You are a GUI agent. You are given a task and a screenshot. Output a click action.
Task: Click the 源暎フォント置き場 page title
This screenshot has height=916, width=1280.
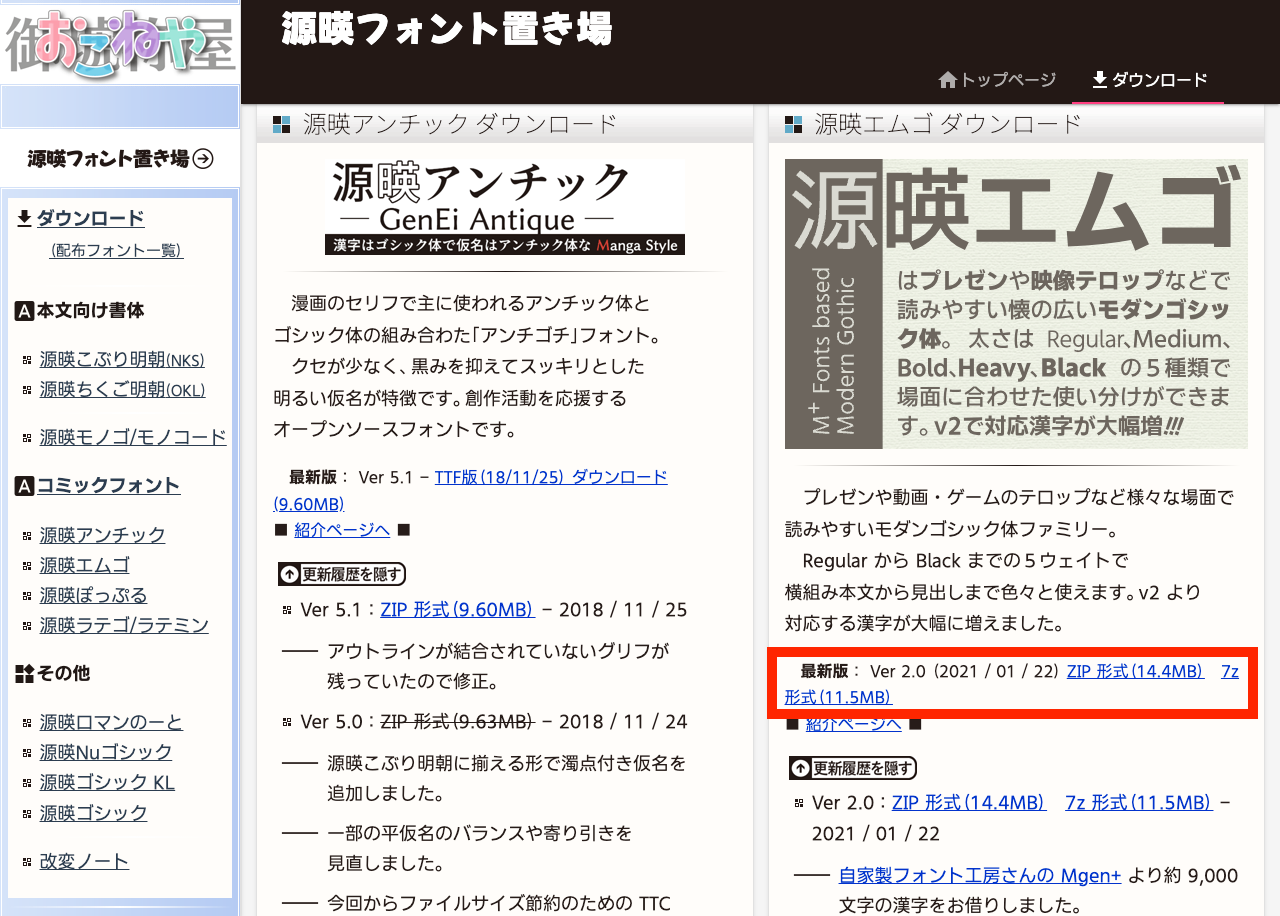click(447, 30)
